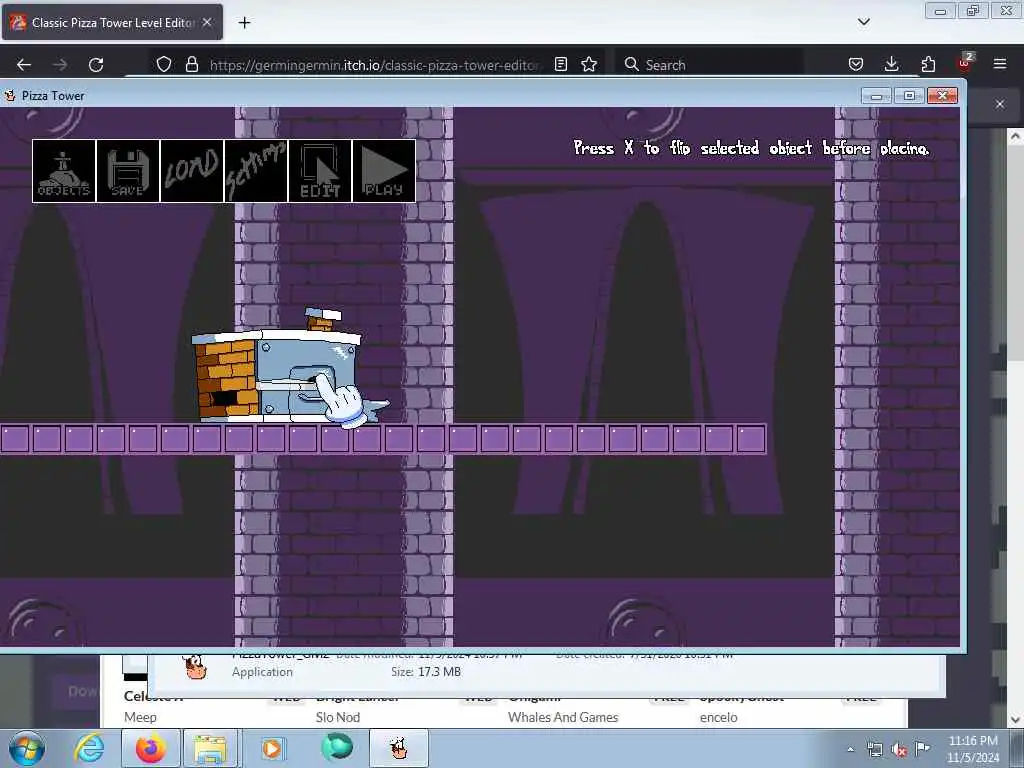The image size is (1024, 768).
Task: Open the red extension icon with badge
Action: [x=965, y=63]
